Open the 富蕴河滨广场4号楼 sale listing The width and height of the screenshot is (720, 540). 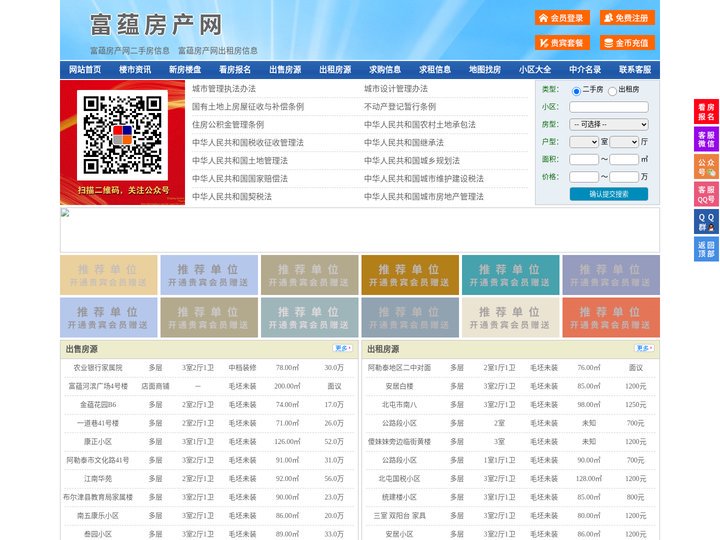(98, 386)
